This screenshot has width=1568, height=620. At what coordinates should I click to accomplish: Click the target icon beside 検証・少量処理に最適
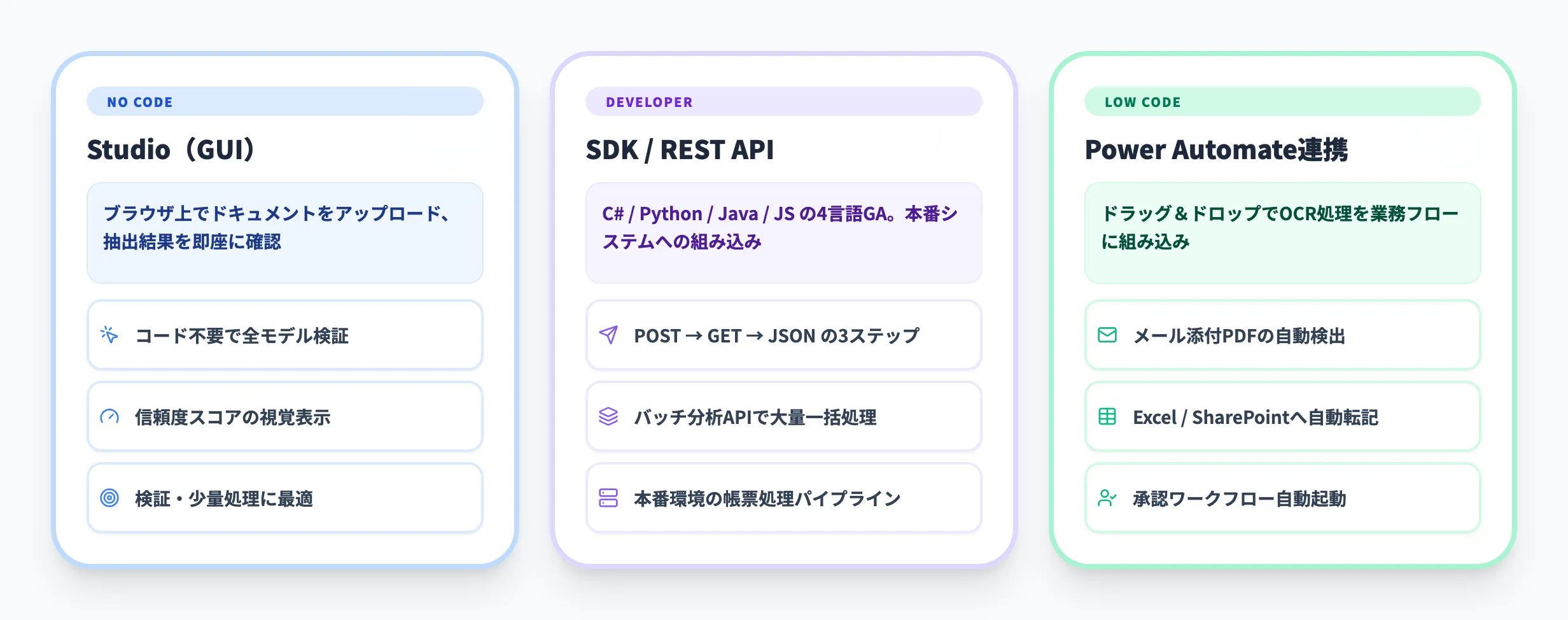click(x=109, y=498)
